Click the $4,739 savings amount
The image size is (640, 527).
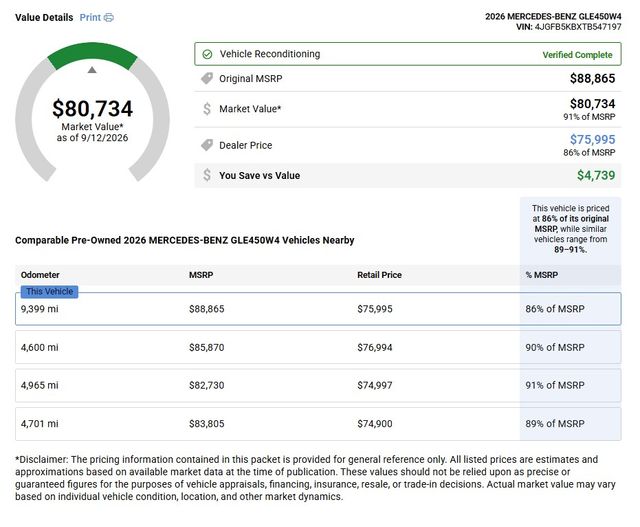[596, 175]
